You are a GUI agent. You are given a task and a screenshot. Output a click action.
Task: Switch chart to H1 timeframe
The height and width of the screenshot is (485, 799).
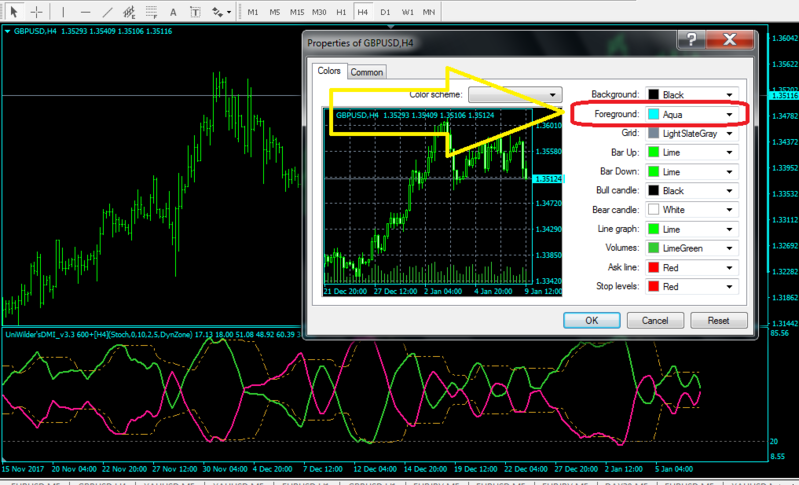click(x=341, y=11)
